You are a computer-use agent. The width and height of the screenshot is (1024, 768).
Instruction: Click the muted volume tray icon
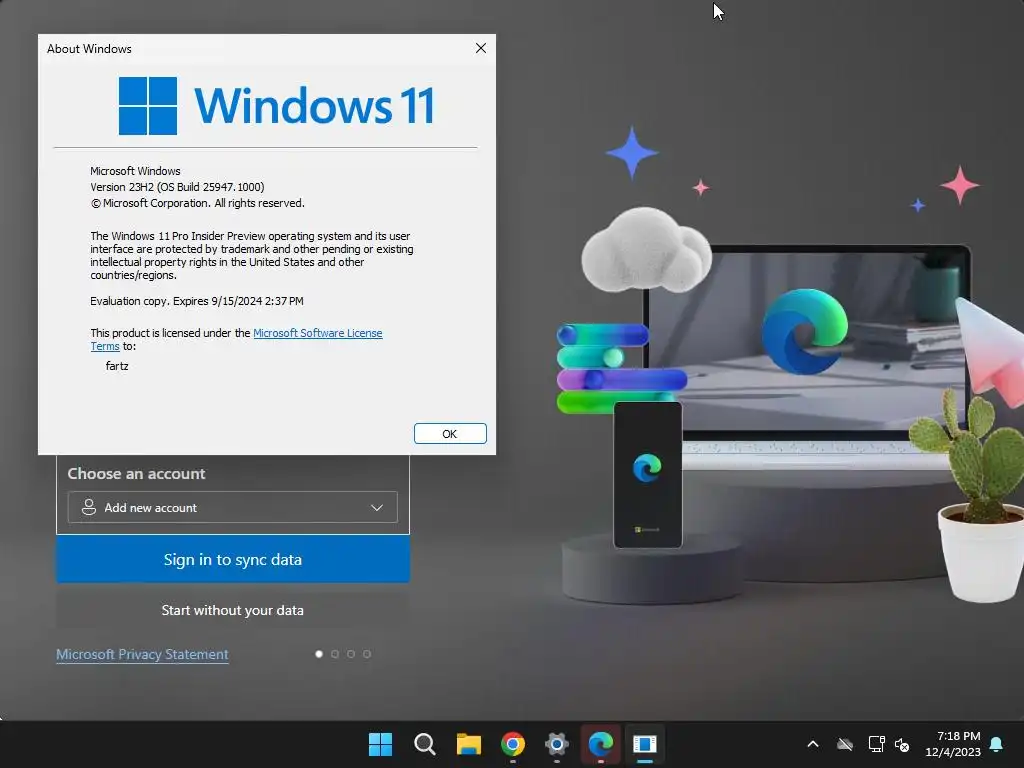click(902, 744)
